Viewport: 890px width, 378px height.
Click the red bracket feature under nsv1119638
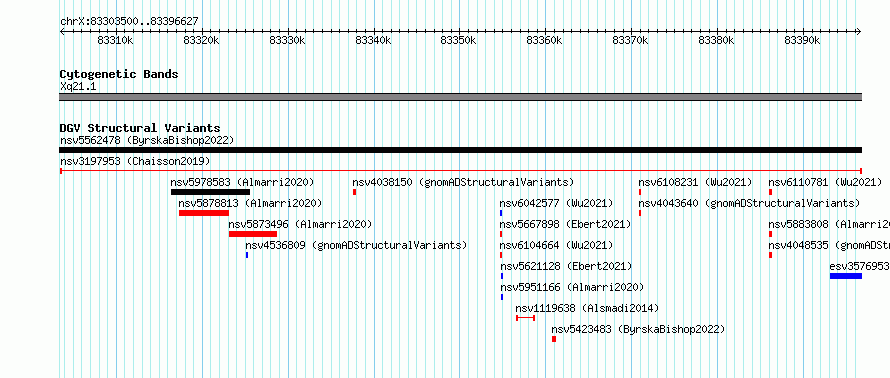(x=526, y=318)
